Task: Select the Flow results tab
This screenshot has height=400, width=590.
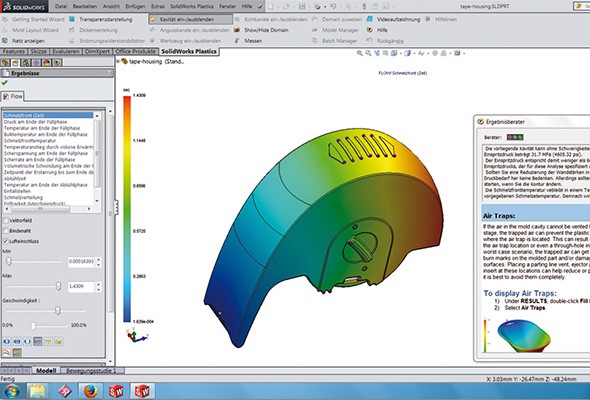Action: click(x=12, y=96)
